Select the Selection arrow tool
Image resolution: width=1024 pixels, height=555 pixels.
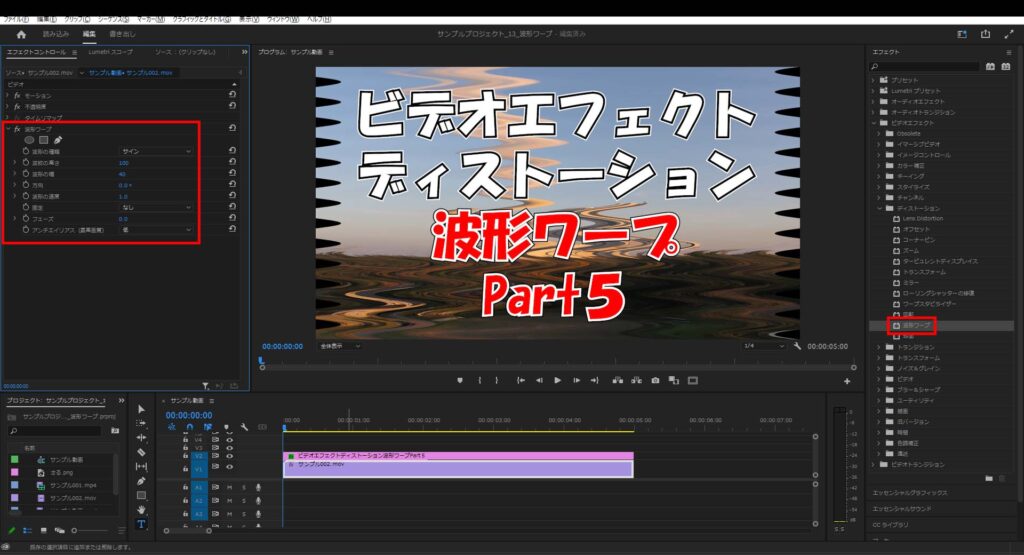142,409
